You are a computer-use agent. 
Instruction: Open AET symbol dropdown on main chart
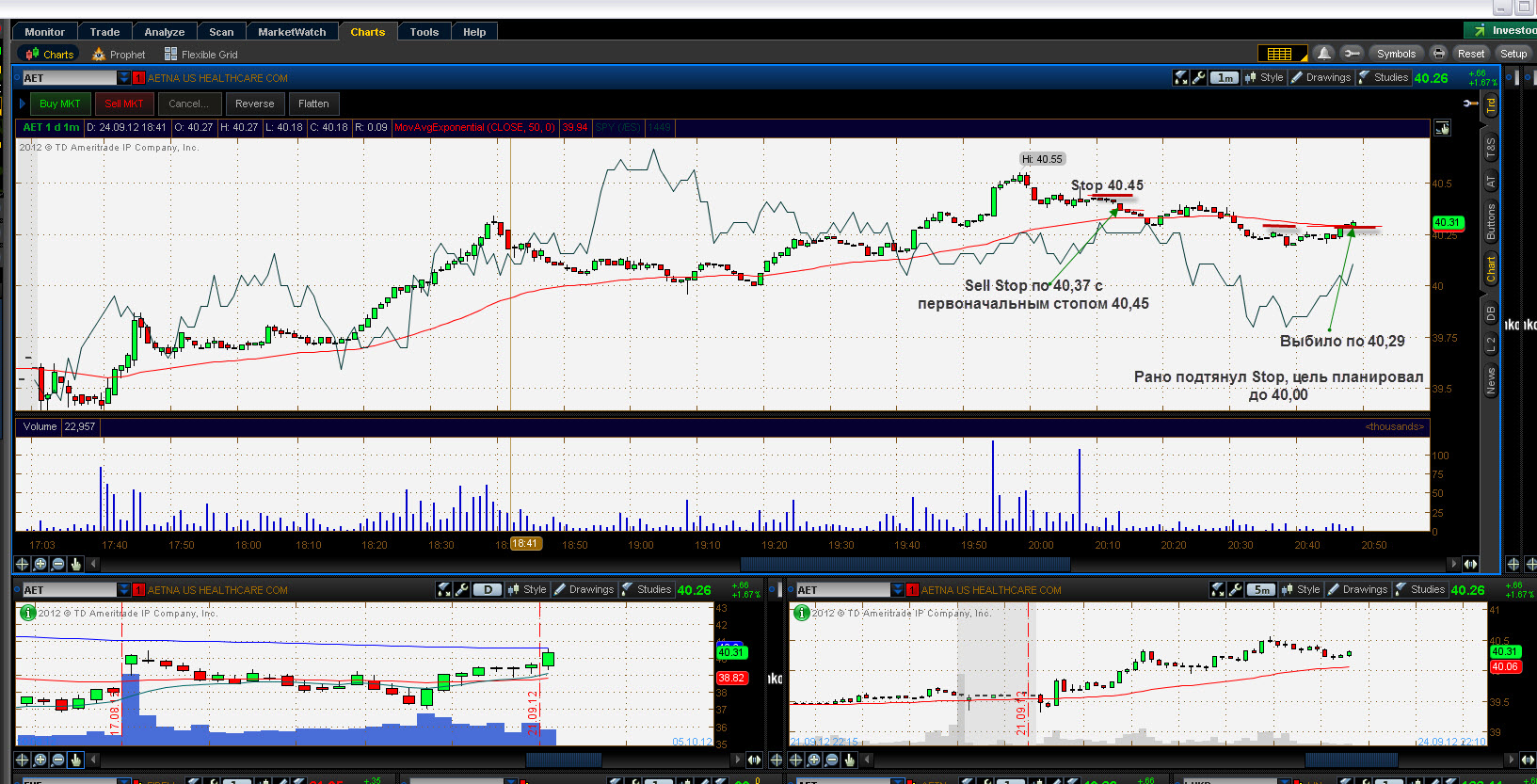(123, 78)
